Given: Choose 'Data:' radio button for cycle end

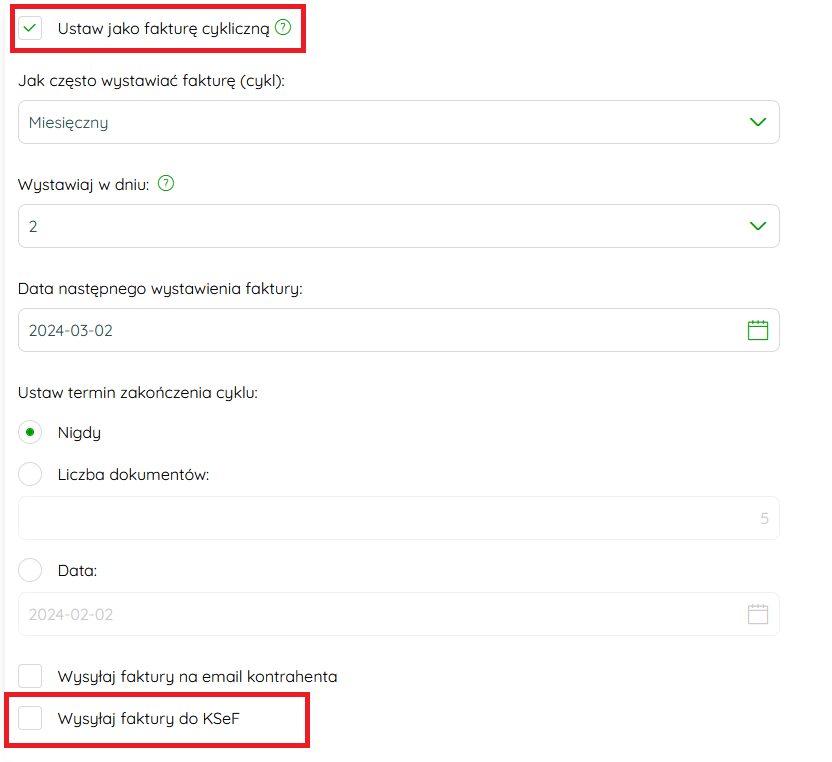Looking at the screenshot, I should coord(30,570).
